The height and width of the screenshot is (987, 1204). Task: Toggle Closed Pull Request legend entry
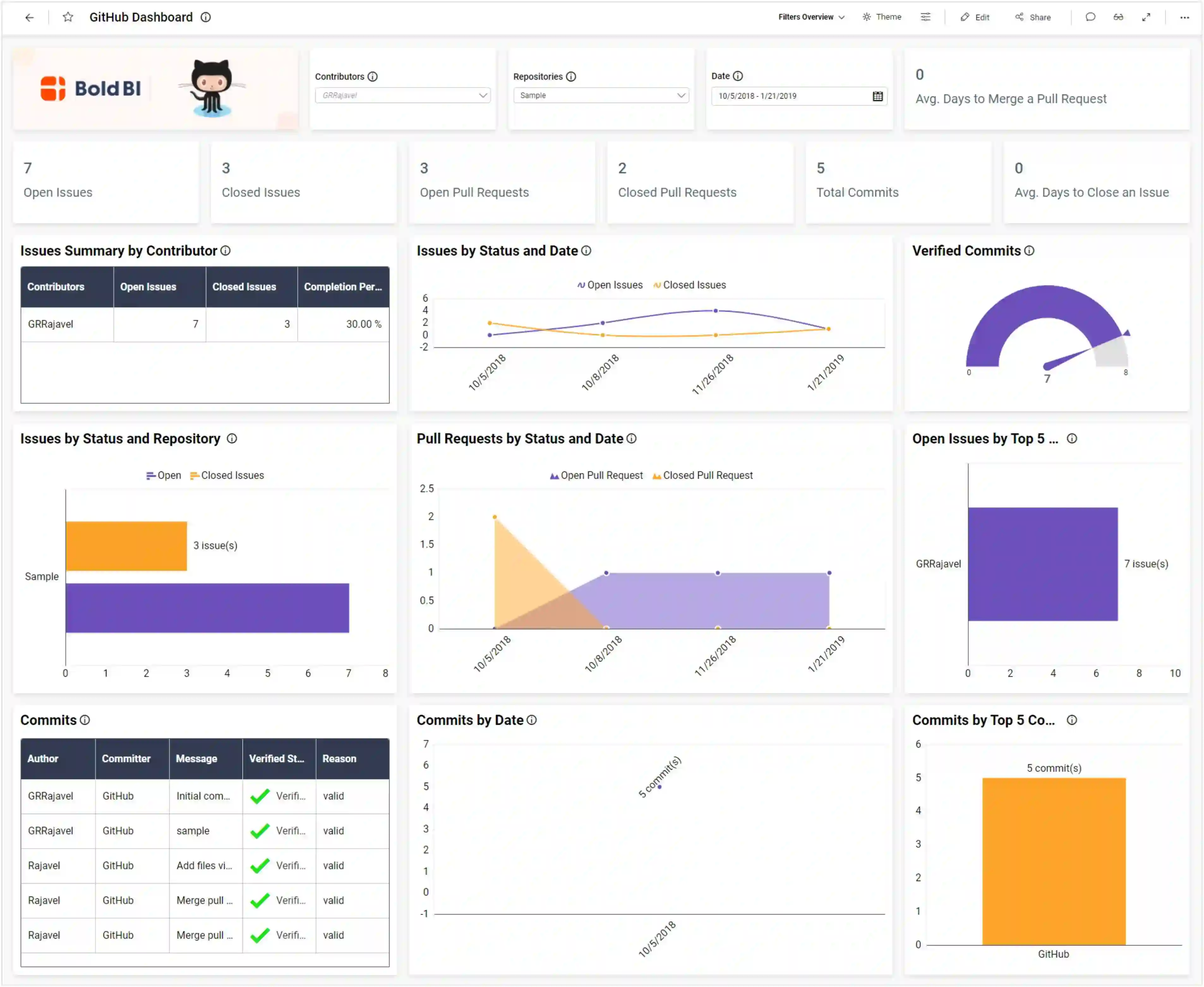point(702,475)
